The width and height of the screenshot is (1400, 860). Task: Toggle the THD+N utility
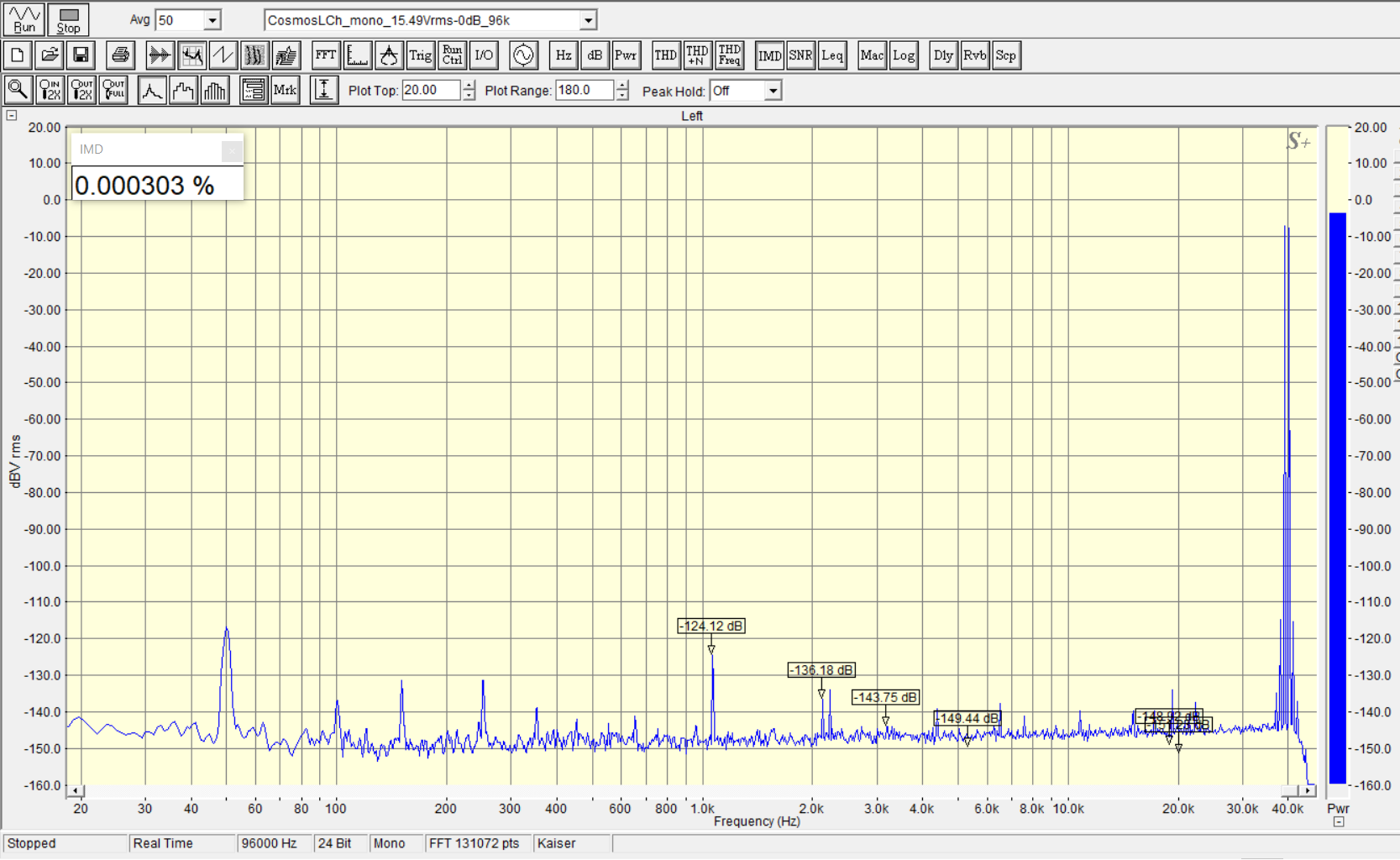697,55
